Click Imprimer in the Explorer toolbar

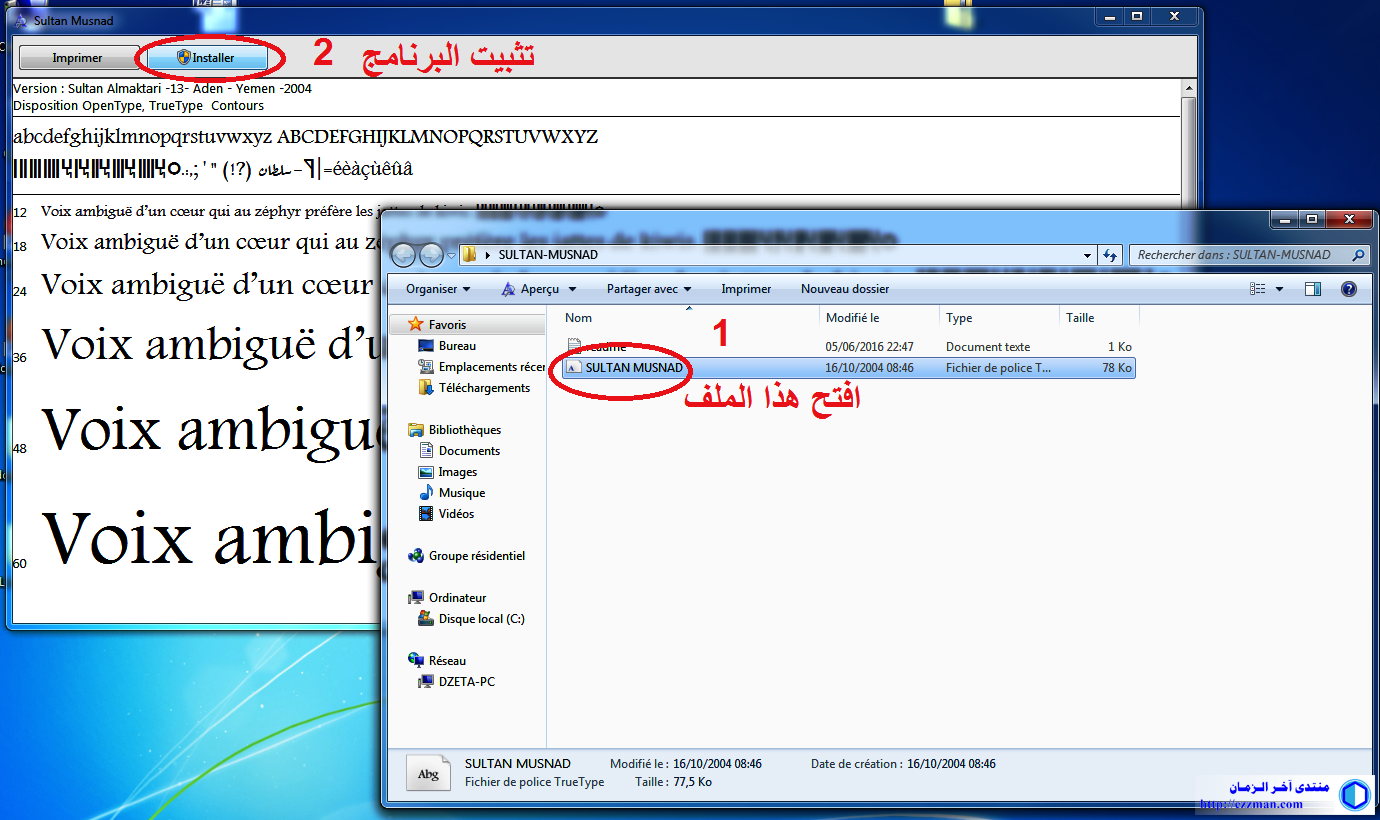(746, 289)
